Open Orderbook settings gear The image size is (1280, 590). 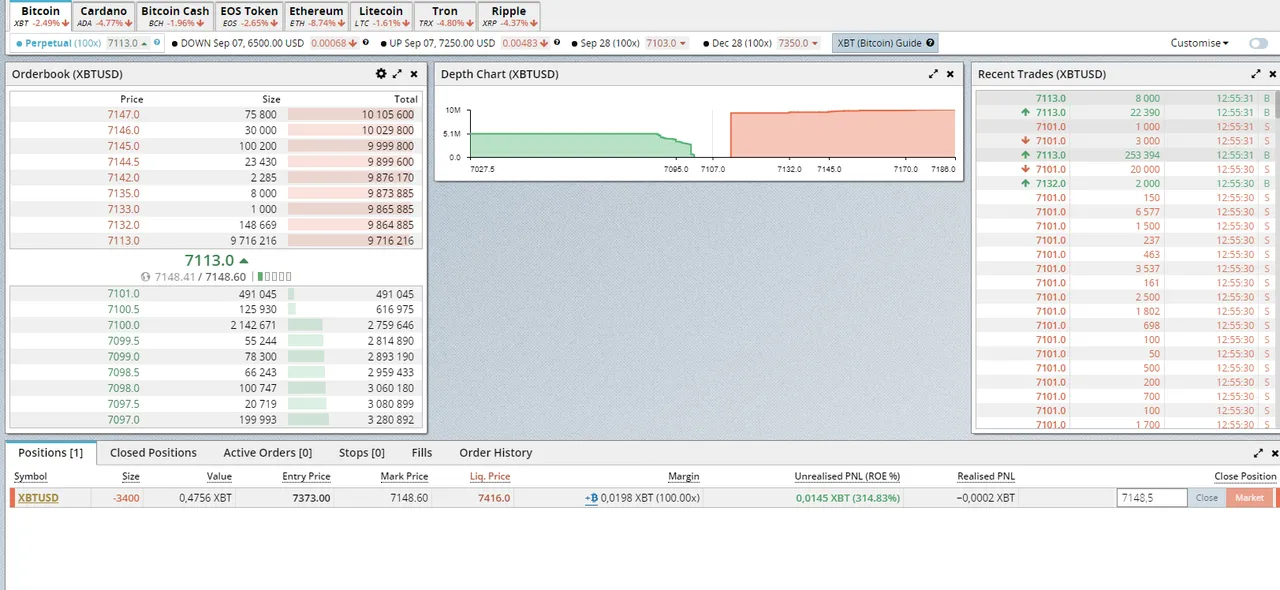point(381,74)
